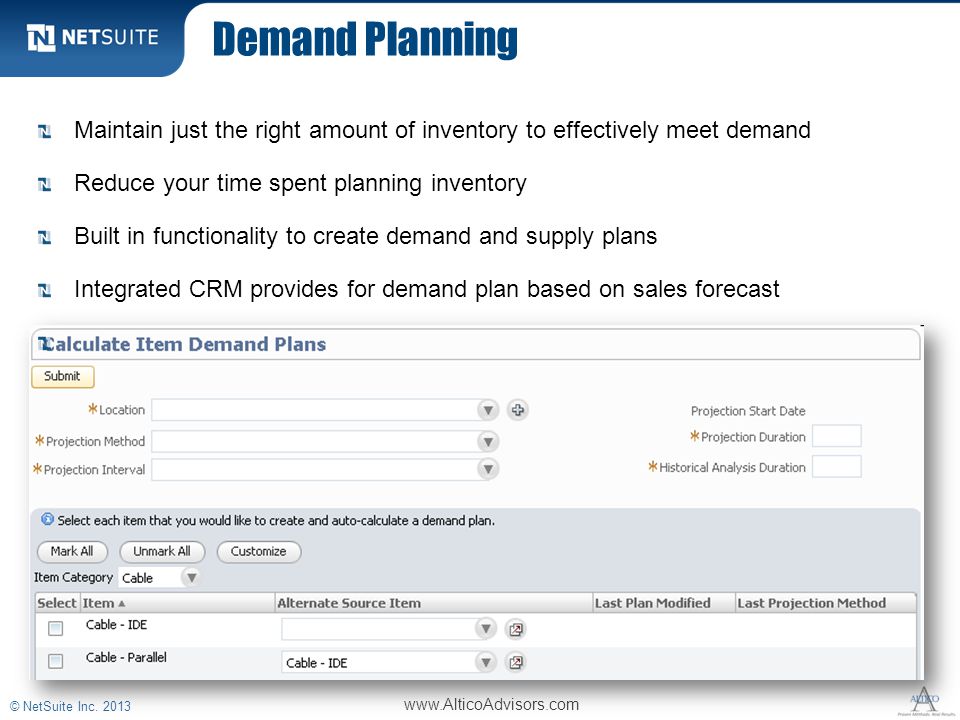Open the Location dropdown
960x720 pixels.
[x=488, y=410]
